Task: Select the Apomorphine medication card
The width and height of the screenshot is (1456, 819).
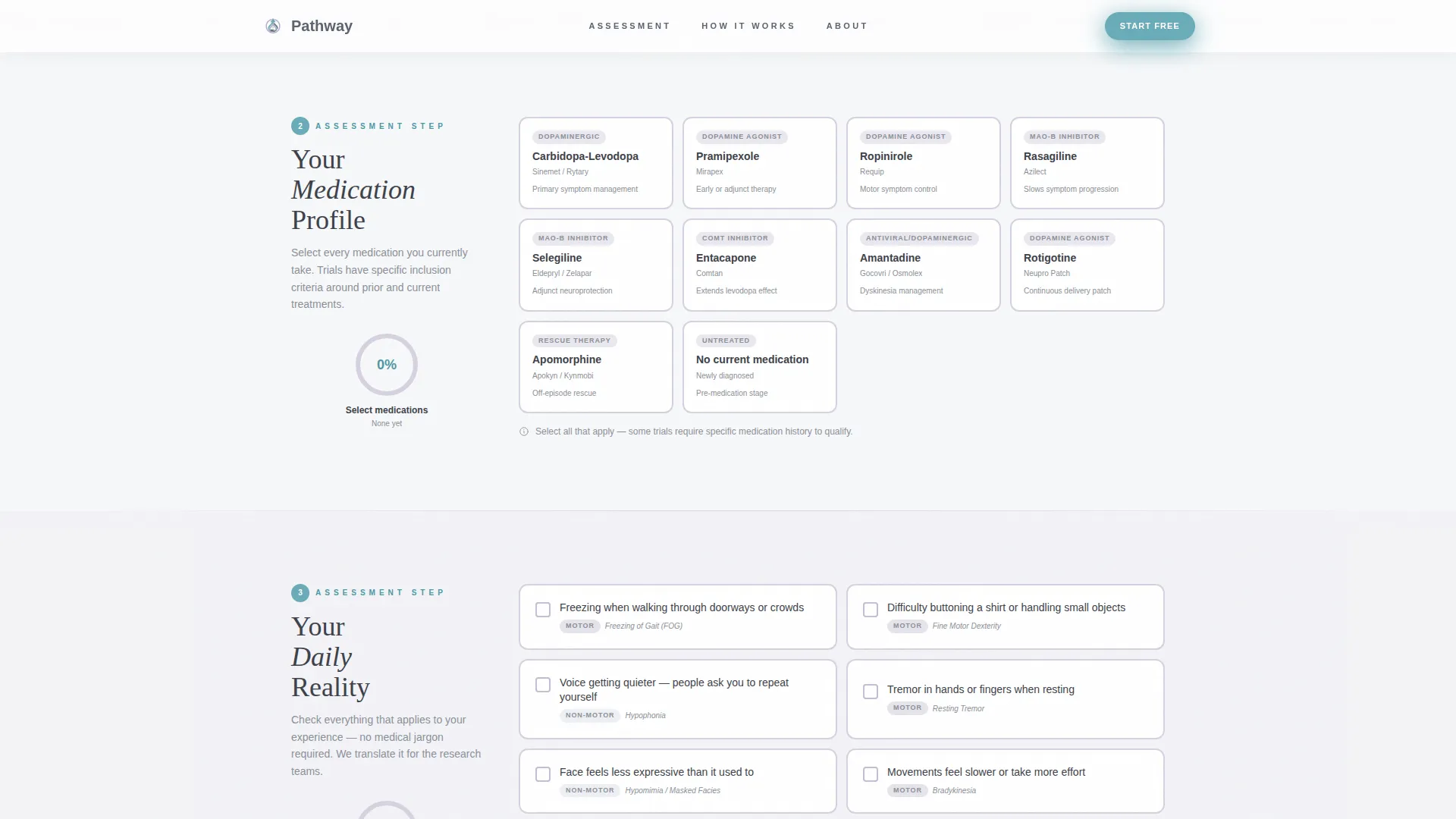Action: click(596, 367)
